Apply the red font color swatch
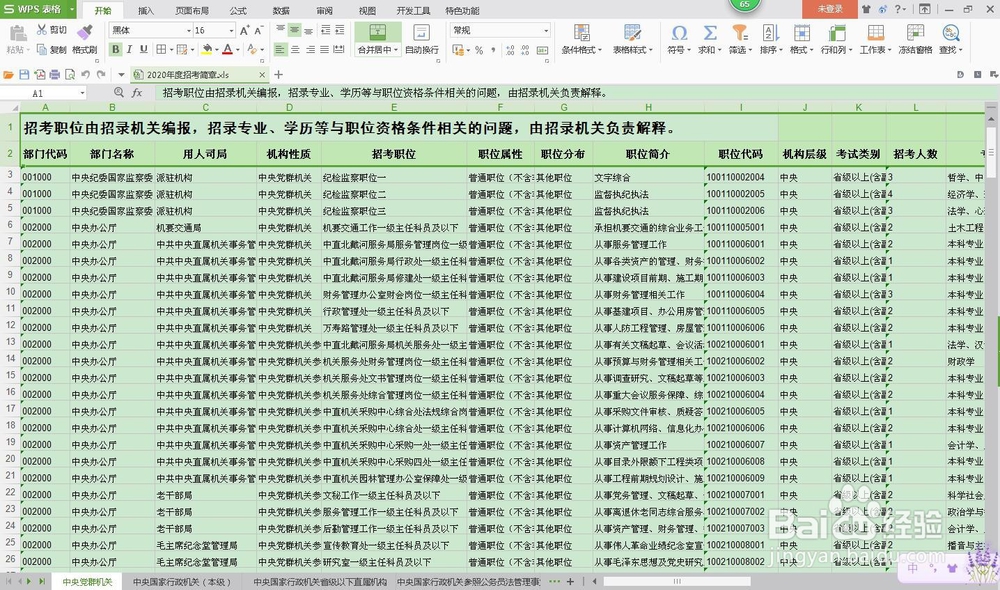 click(227, 49)
